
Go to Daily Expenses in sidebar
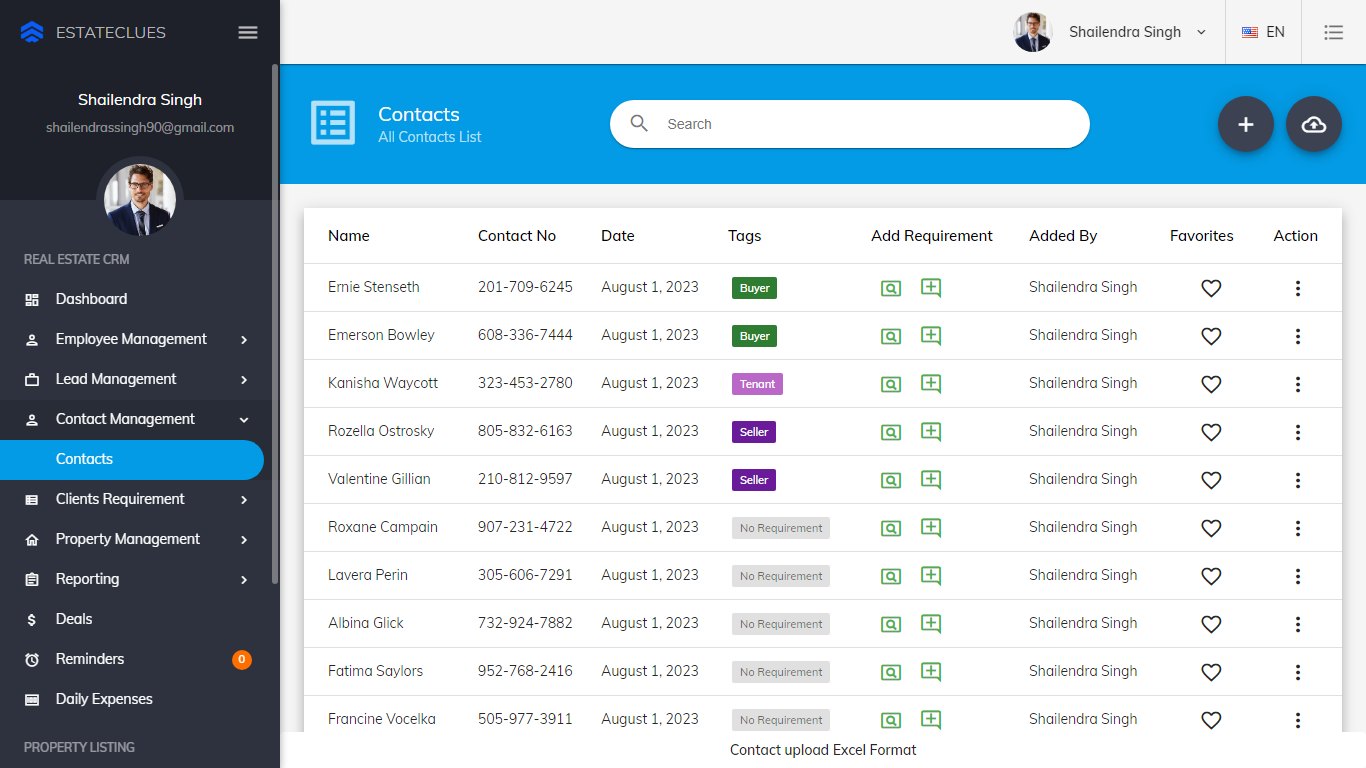click(x=104, y=699)
